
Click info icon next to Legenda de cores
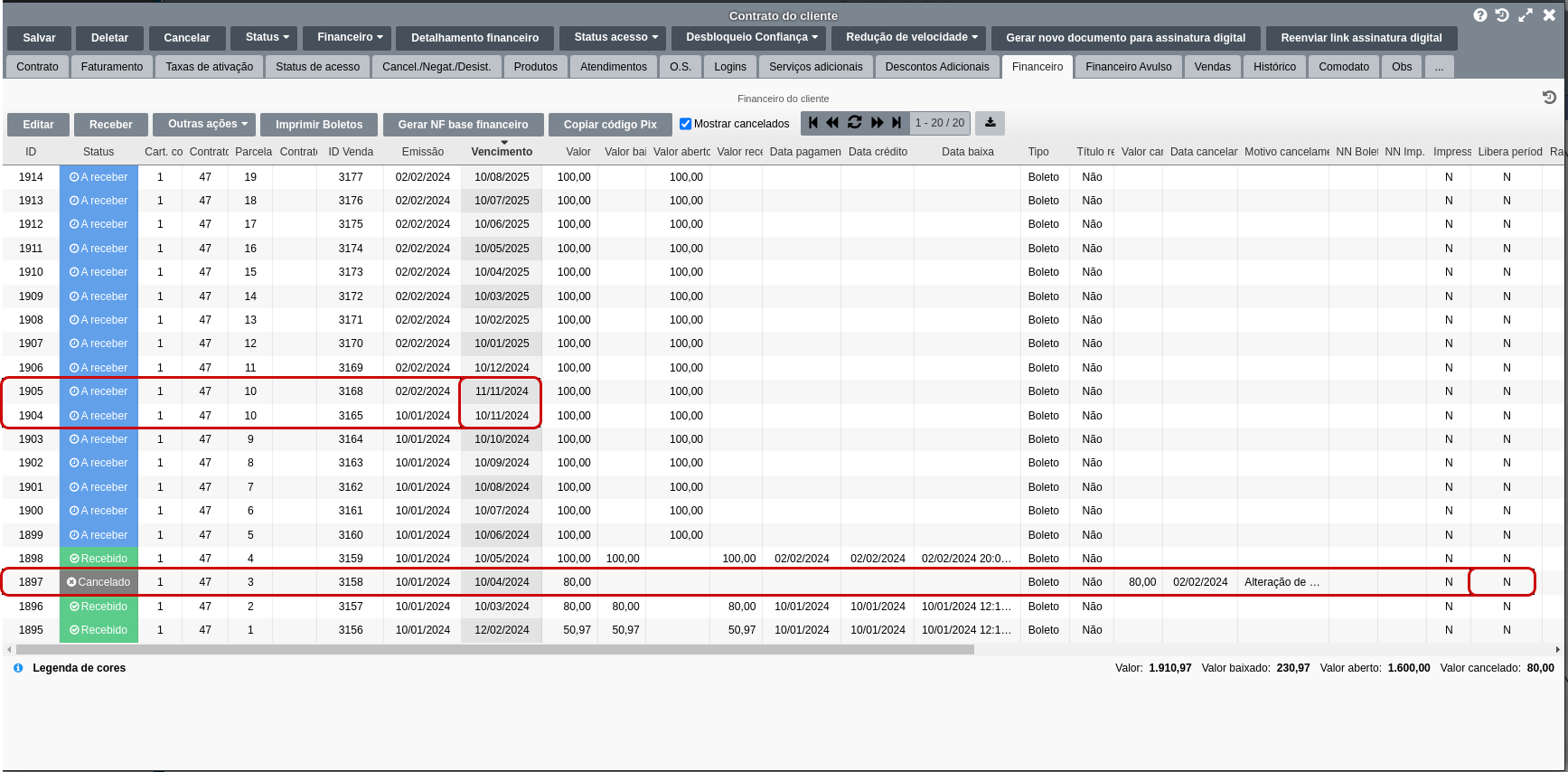18,668
